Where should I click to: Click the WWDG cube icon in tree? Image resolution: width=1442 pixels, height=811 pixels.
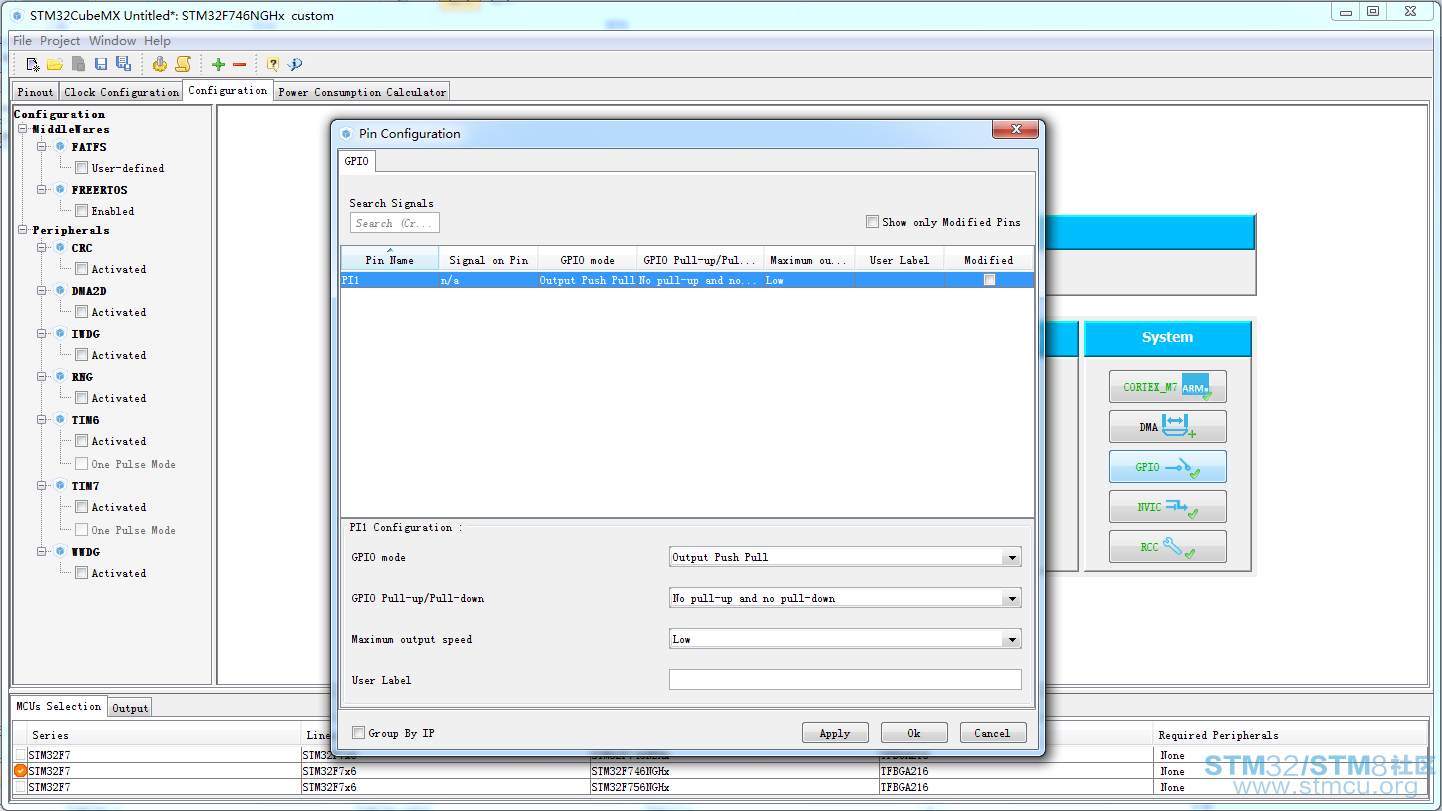(60, 552)
